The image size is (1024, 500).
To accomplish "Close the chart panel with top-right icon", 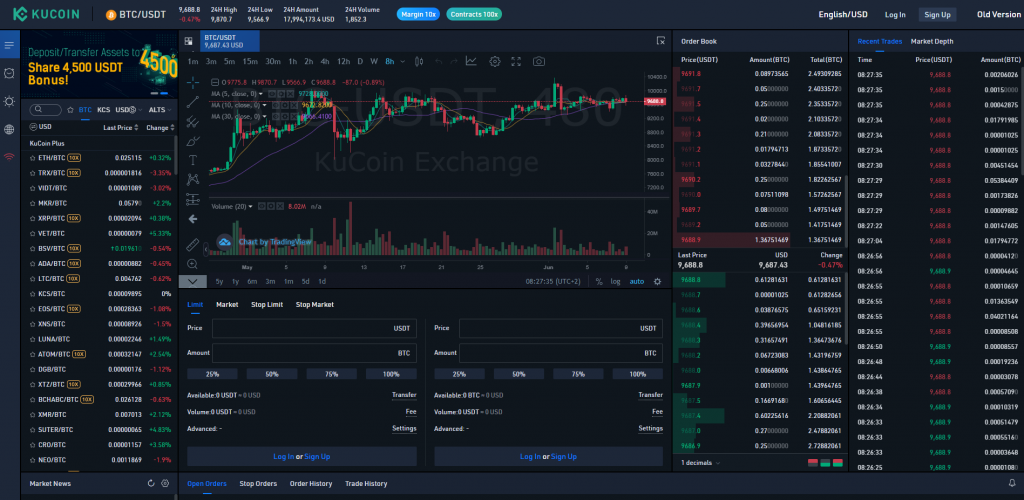I will pyautogui.click(x=660, y=40).
